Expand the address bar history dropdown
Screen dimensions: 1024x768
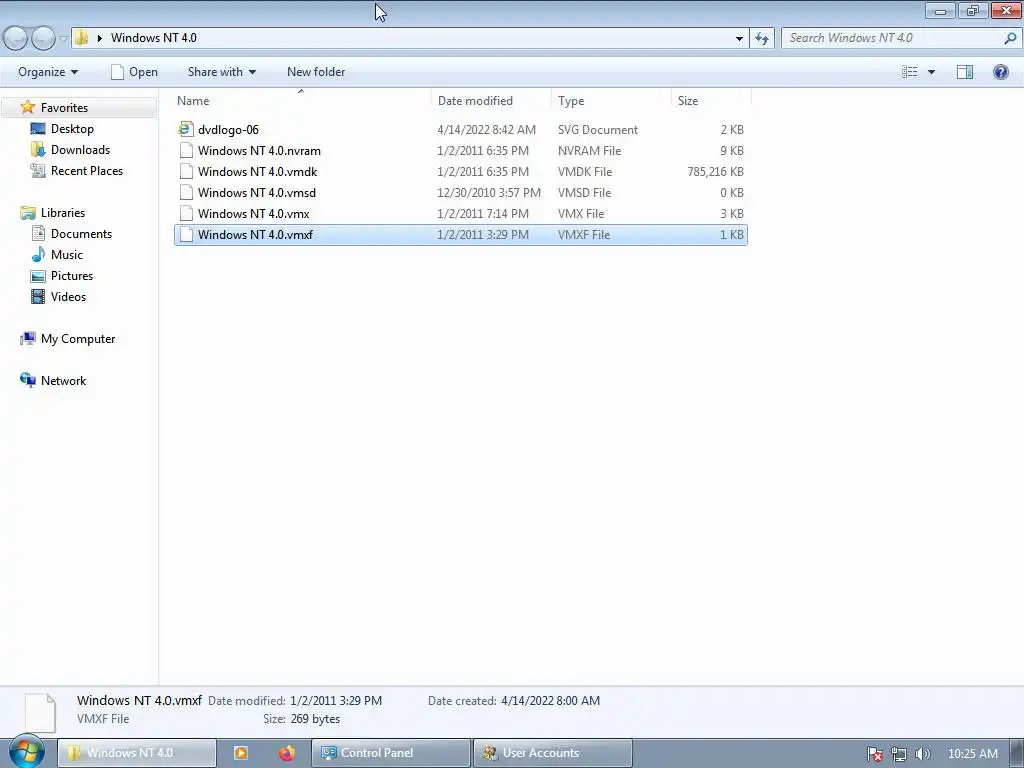point(739,39)
